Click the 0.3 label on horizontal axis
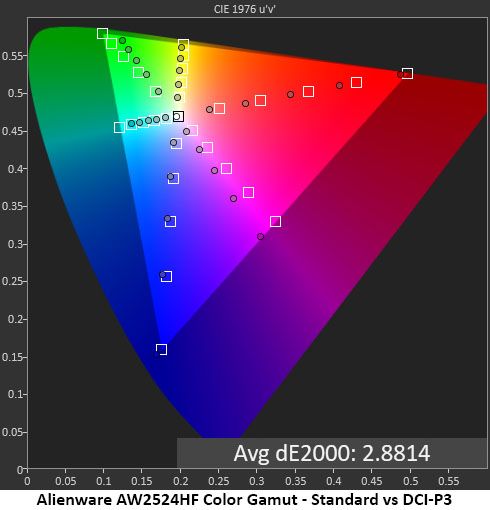This screenshot has height=510, width=490. 257,481
